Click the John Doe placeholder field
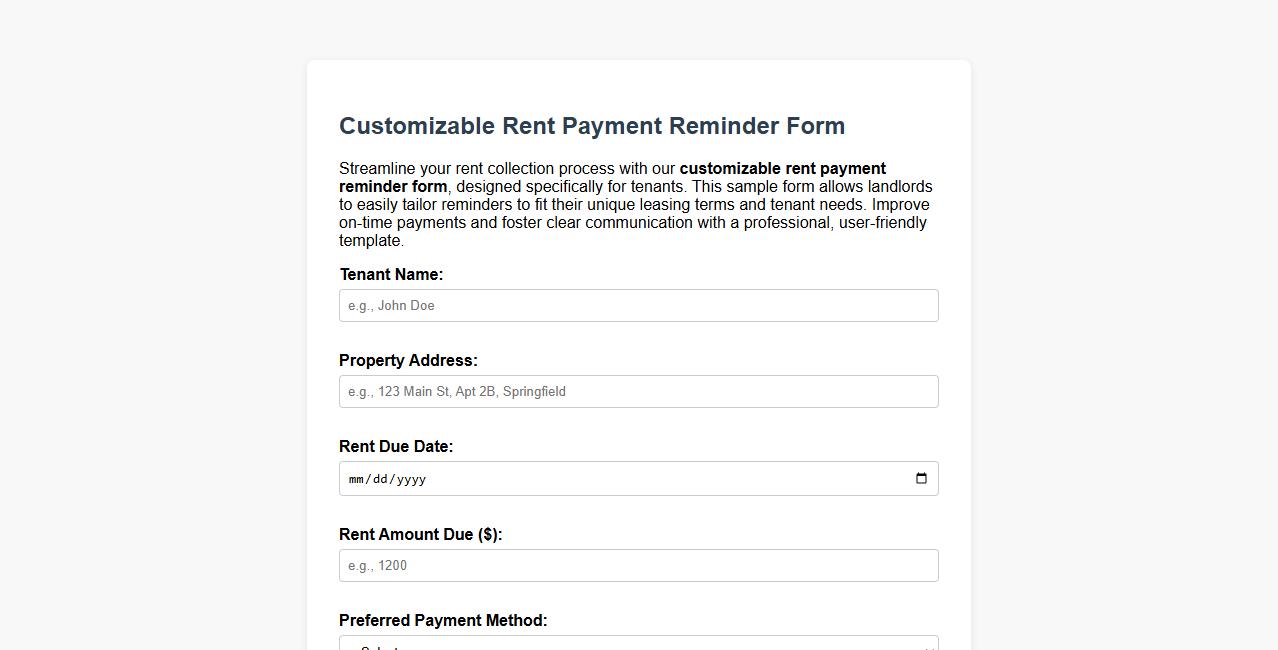This screenshot has height=650, width=1278. tap(638, 305)
